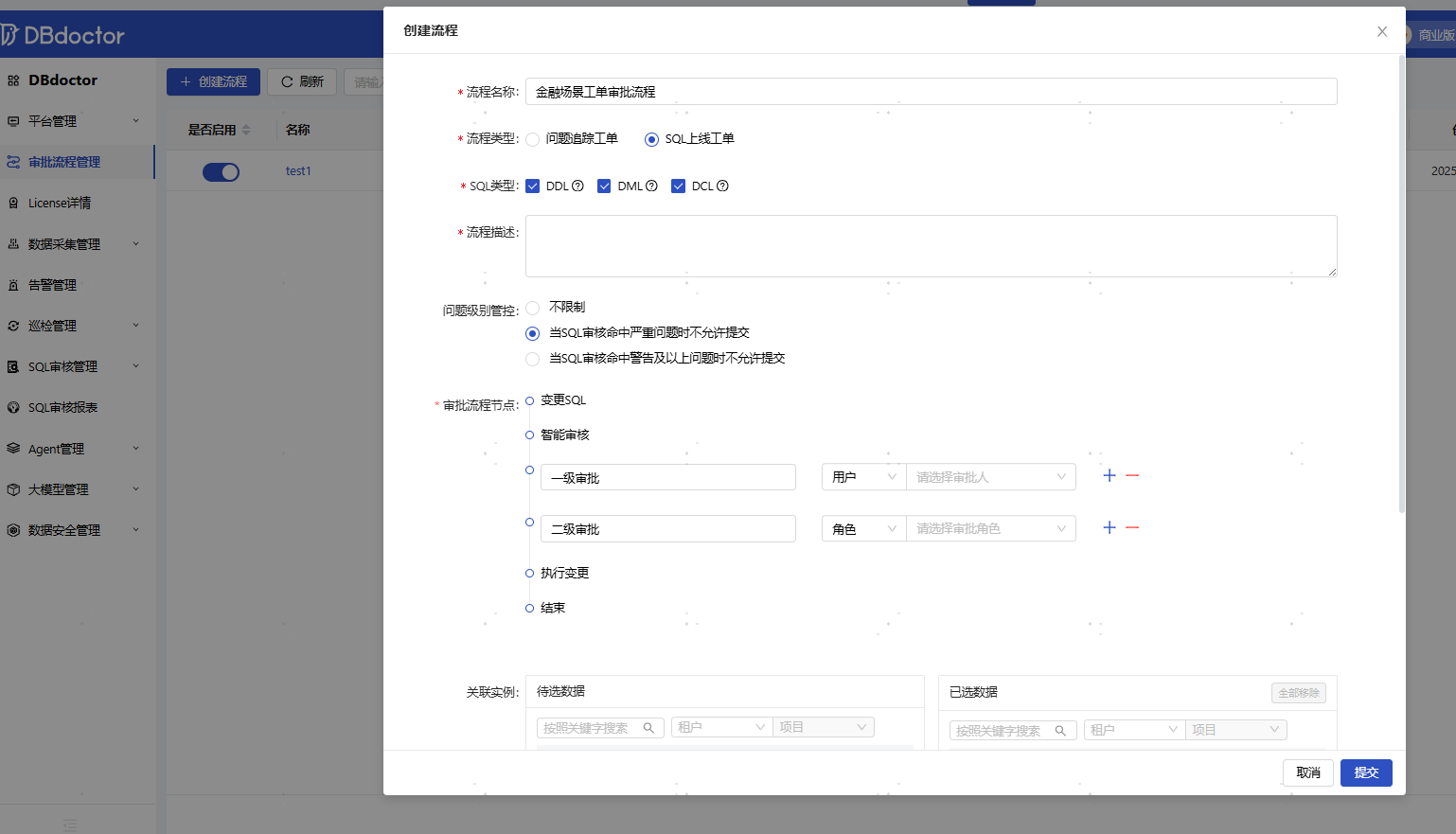Open 数据采集管理 in the sidebar
1456x834 pixels.
tap(64, 244)
